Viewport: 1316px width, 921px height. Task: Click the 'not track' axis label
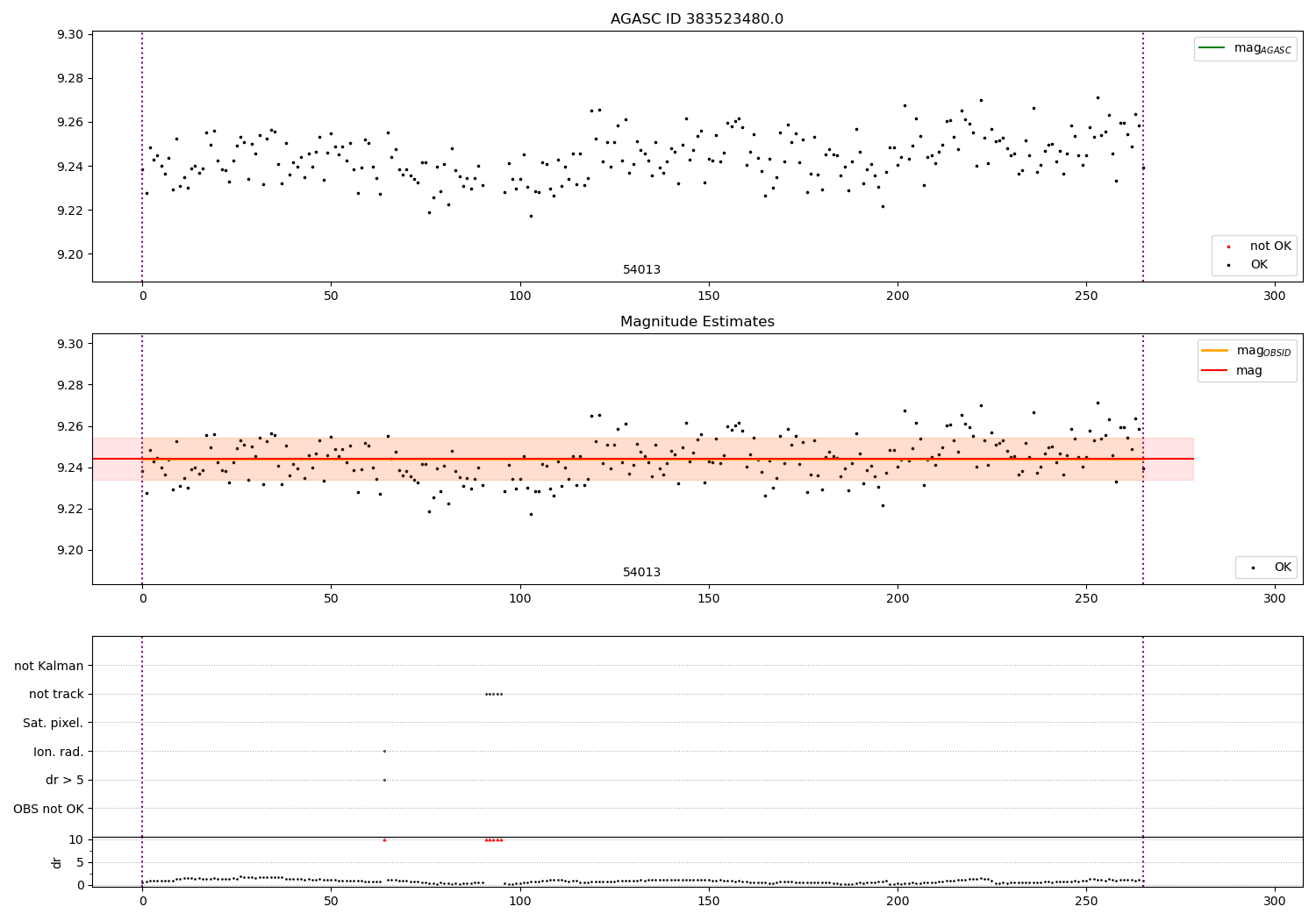tap(56, 695)
